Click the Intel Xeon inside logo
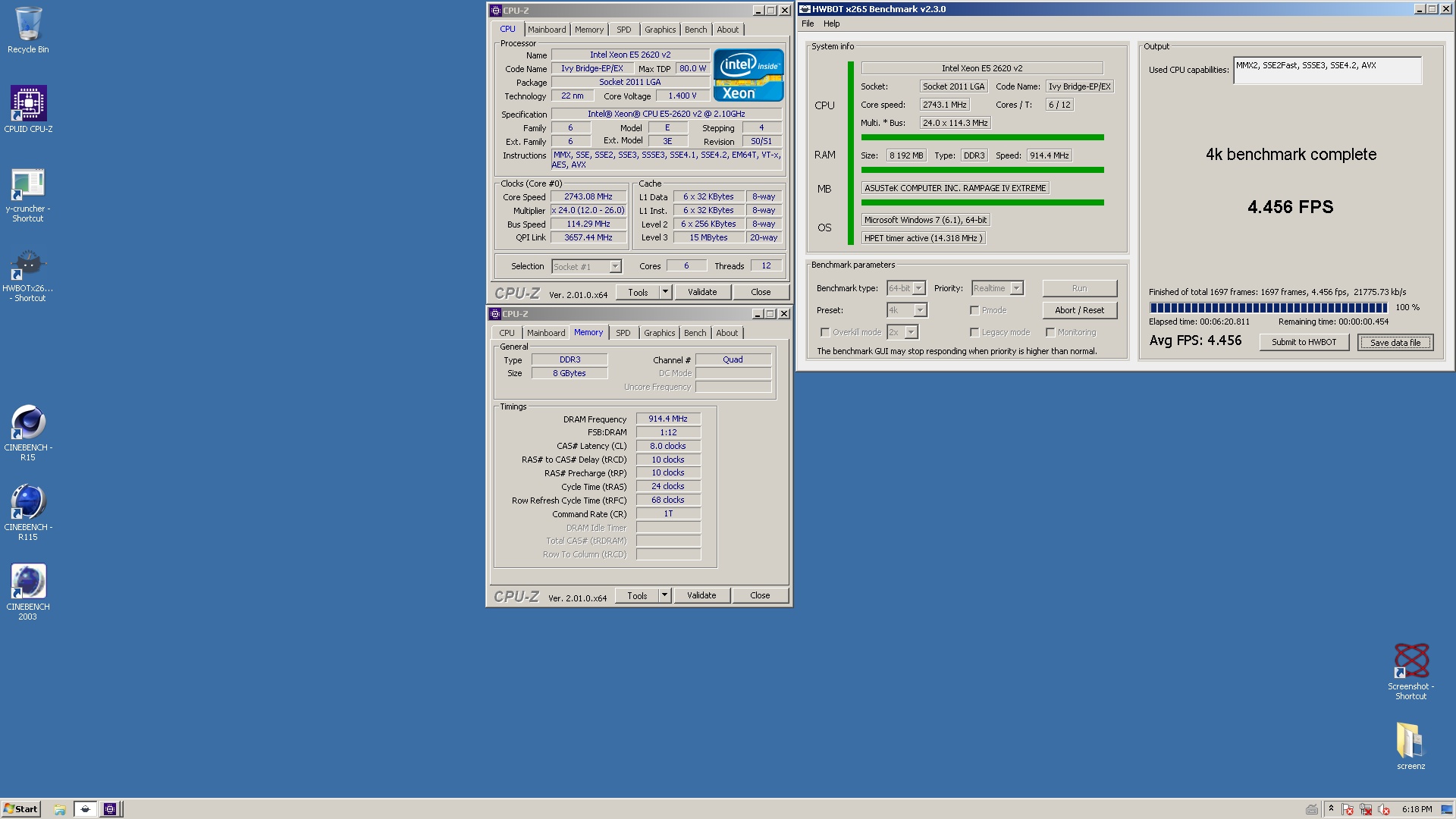Viewport: 1456px width, 819px height. [x=748, y=75]
